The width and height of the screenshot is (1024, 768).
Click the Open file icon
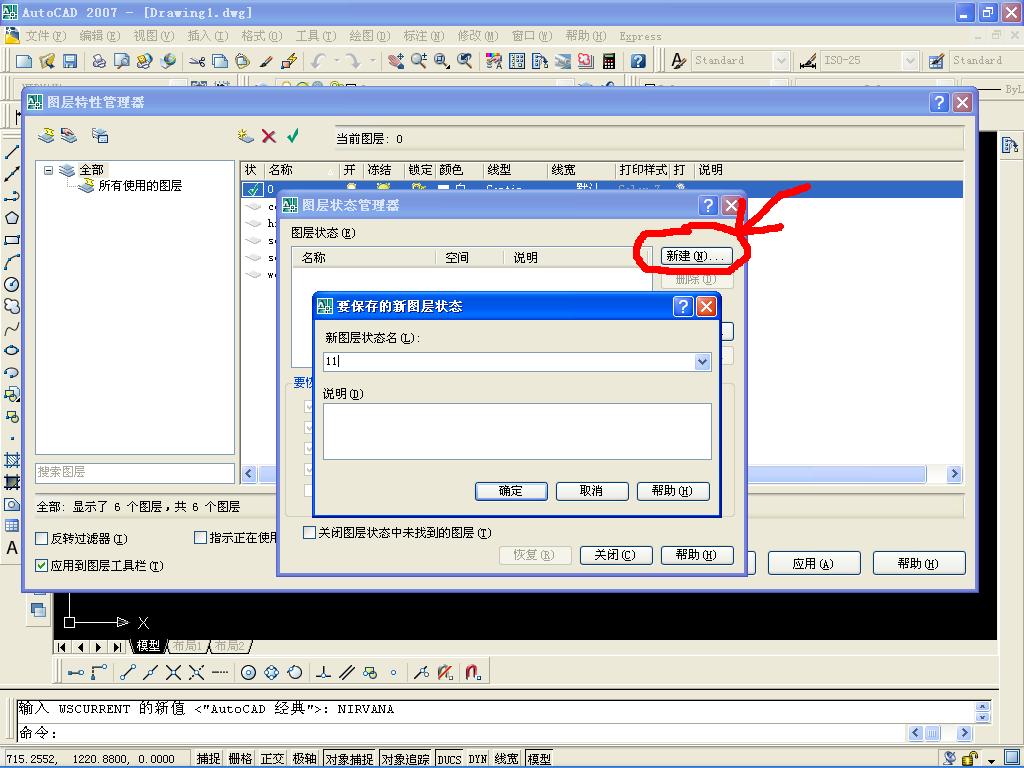pyautogui.click(x=47, y=61)
